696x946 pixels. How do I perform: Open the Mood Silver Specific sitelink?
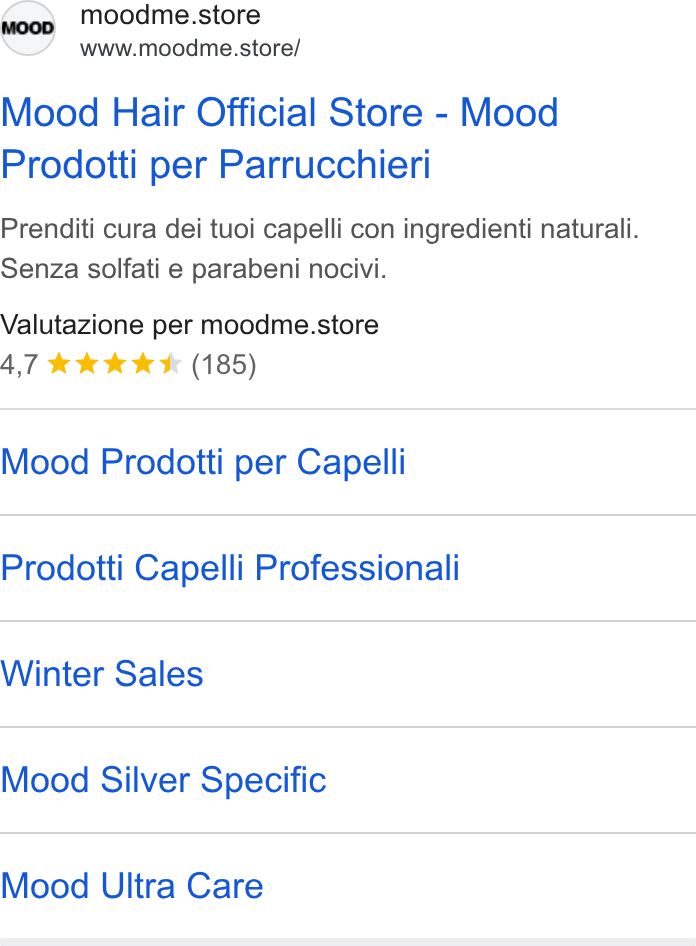point(163,780)
